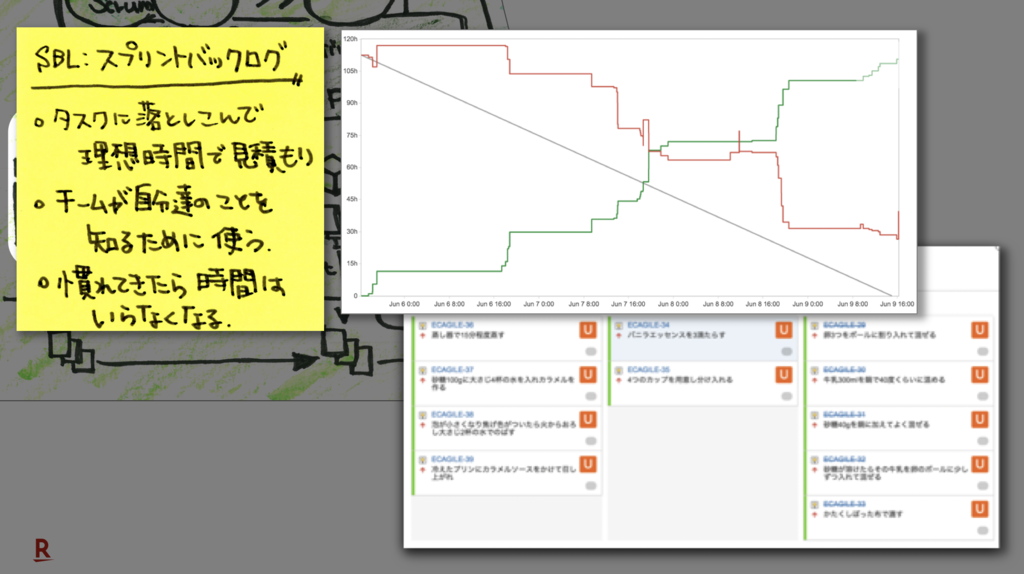Open issue link ECAGILE-34

pos(648,325)
